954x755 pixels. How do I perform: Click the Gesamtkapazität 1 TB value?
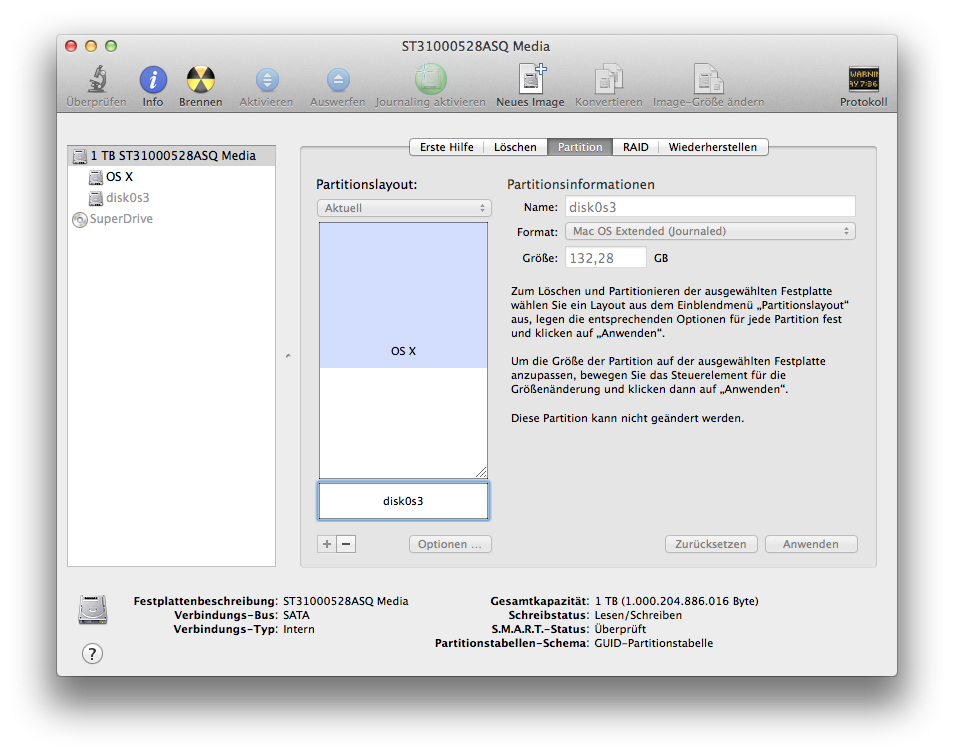pos(677,601)
